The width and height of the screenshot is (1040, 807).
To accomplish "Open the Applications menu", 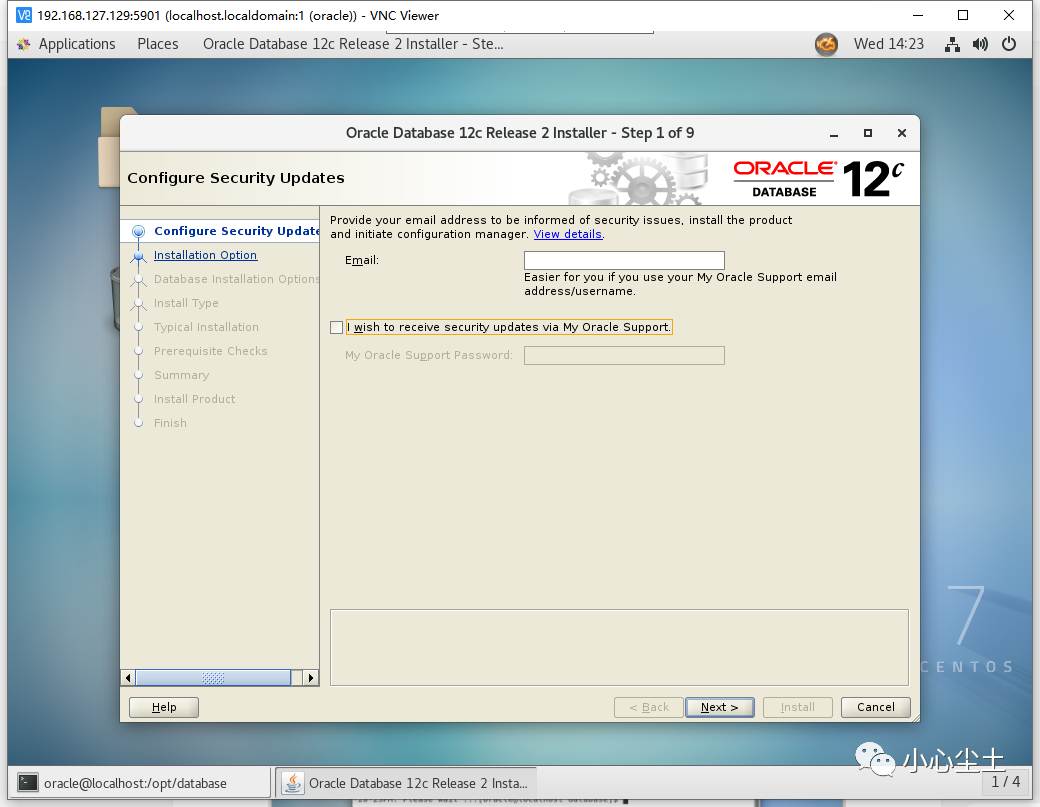I will (76, 44).
